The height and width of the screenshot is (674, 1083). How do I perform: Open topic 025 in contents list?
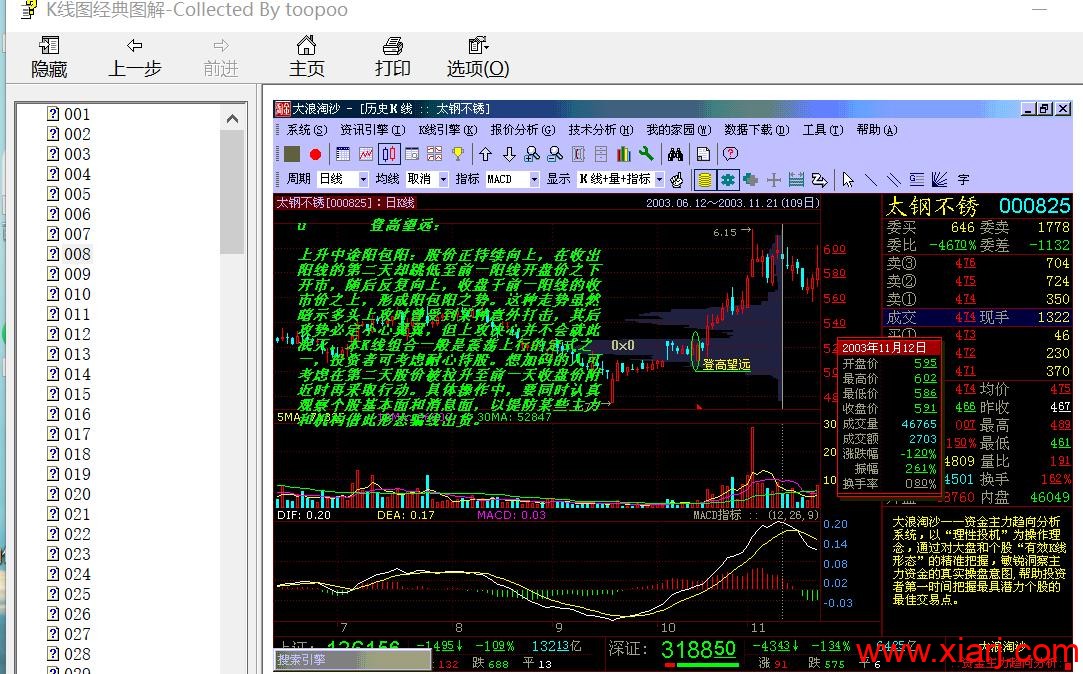point(69,595)
